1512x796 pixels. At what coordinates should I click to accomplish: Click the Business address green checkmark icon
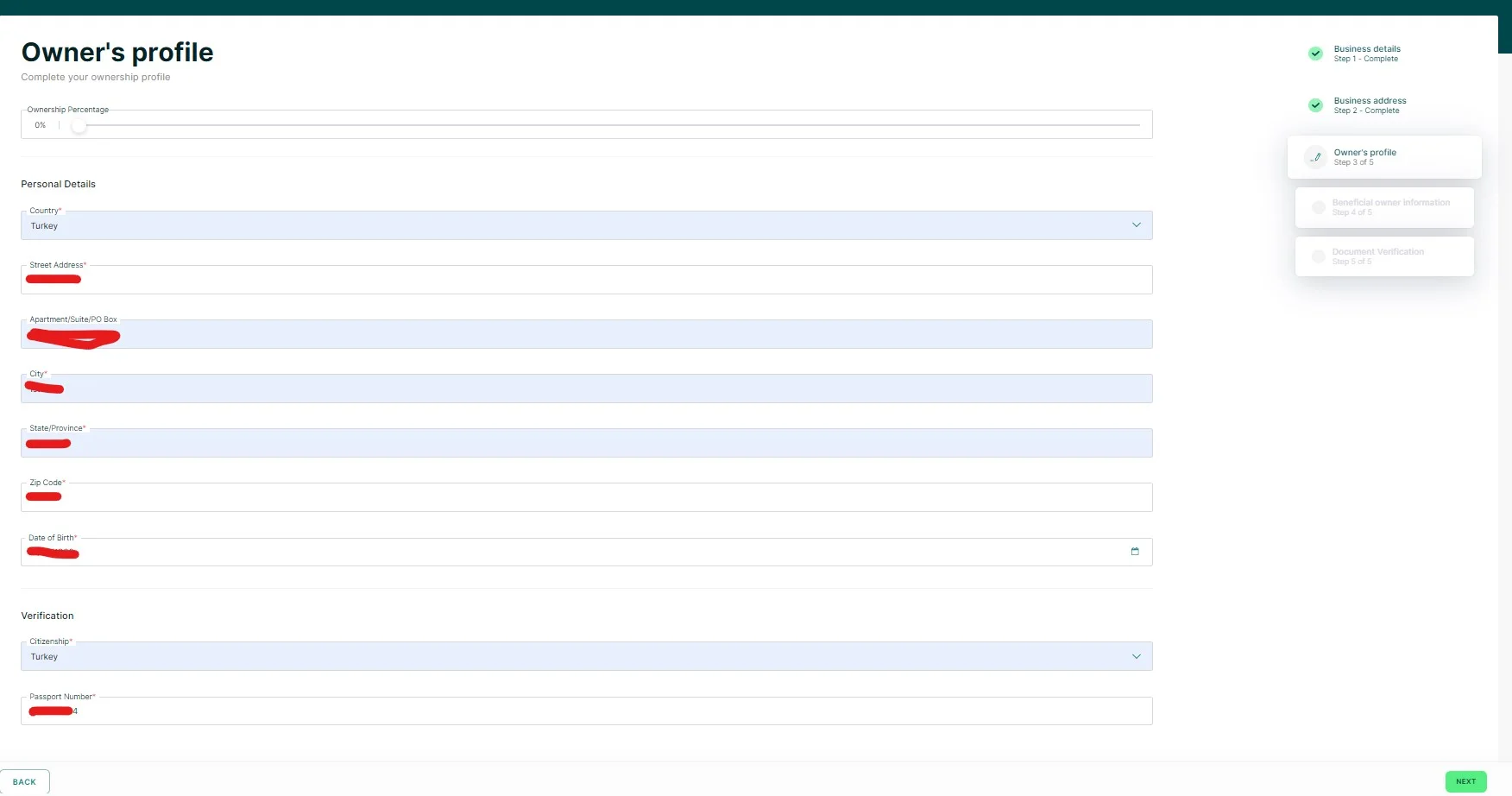coord(1315,105)
